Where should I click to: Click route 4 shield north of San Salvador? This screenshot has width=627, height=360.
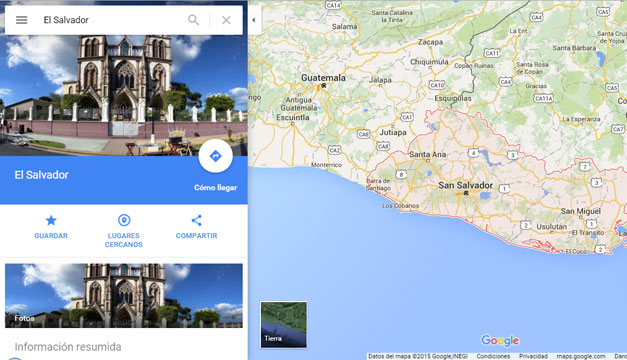tap(473, 152)
